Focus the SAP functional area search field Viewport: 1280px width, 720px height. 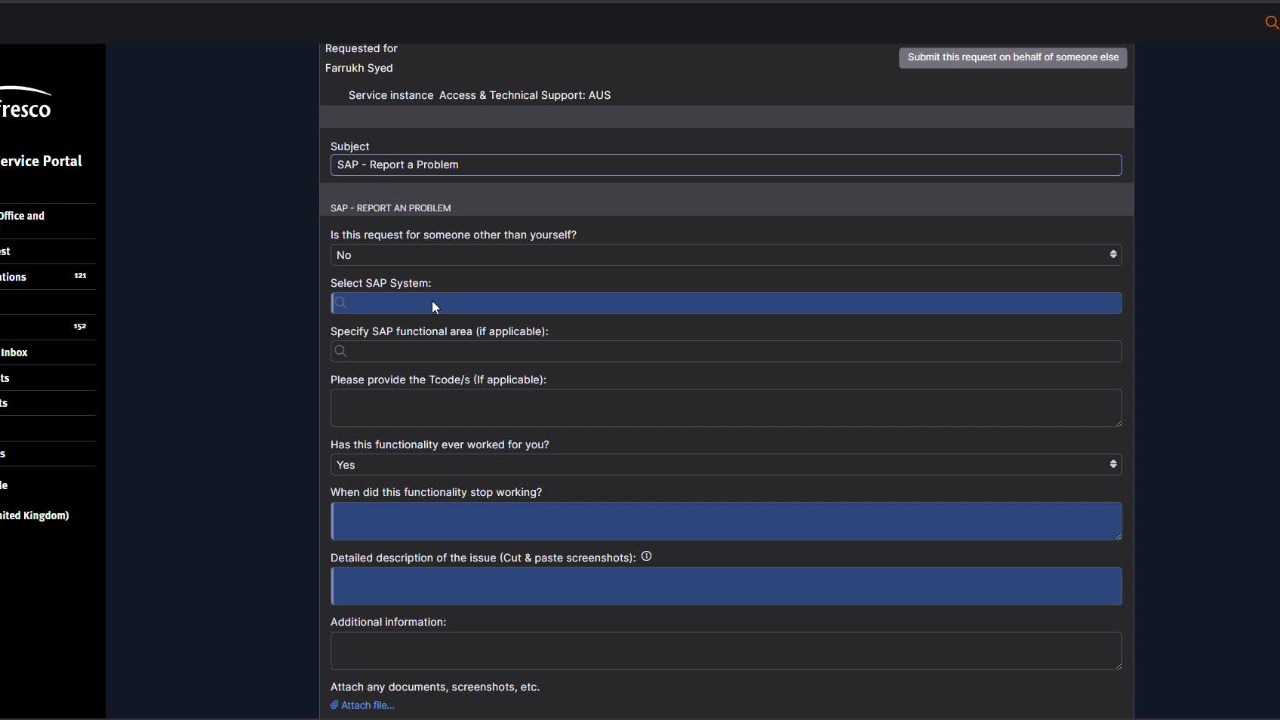click(726, 351)
